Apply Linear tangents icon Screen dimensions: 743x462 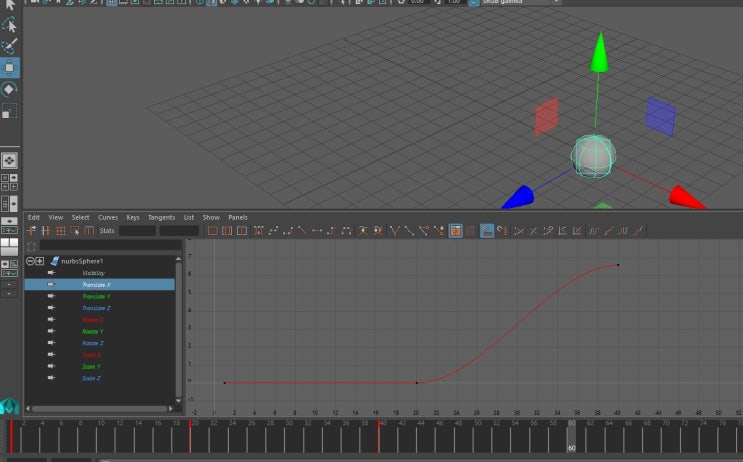coord(302,231)
